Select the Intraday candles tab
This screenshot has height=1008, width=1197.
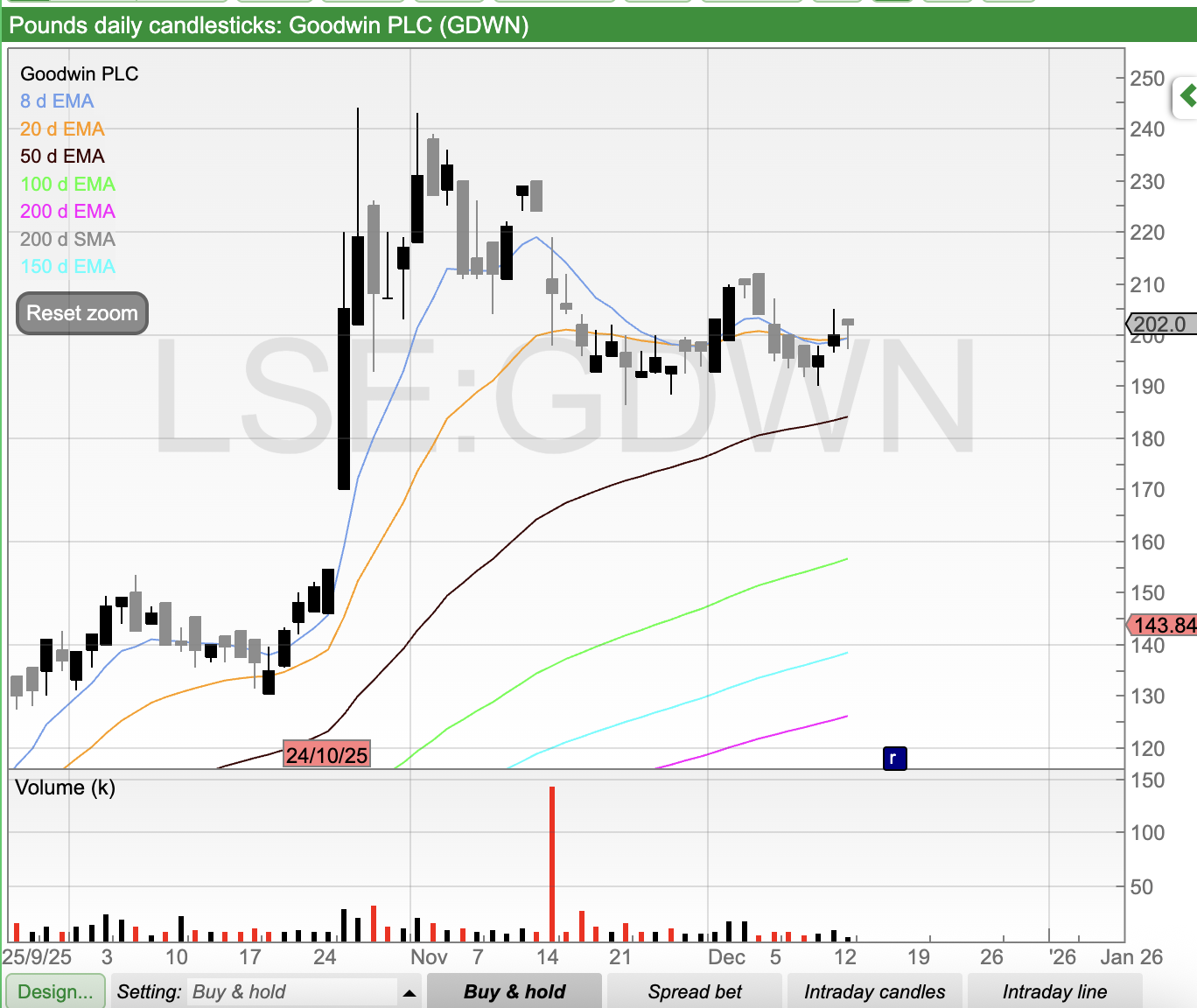pyautogui.click(x=874, y=992)
